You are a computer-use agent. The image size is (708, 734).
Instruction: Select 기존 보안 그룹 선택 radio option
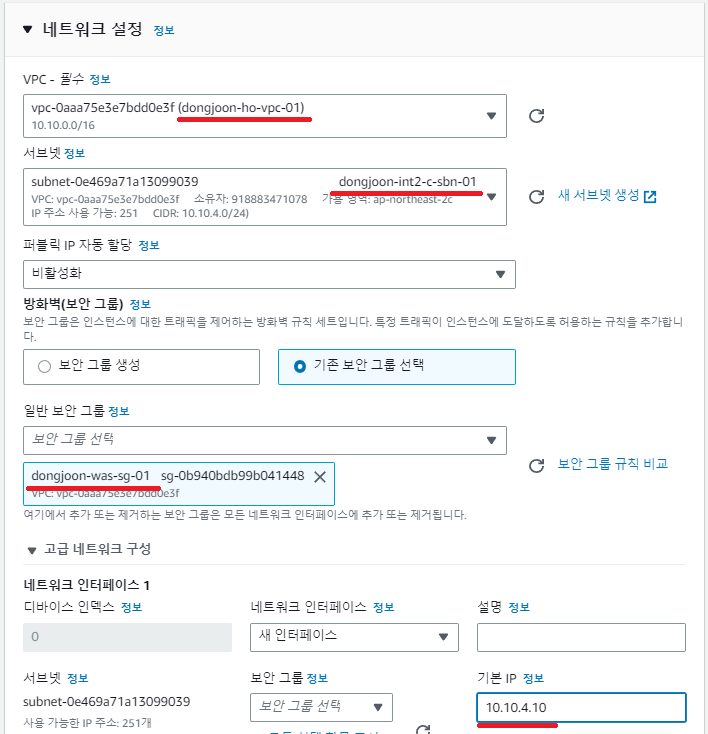300,366
